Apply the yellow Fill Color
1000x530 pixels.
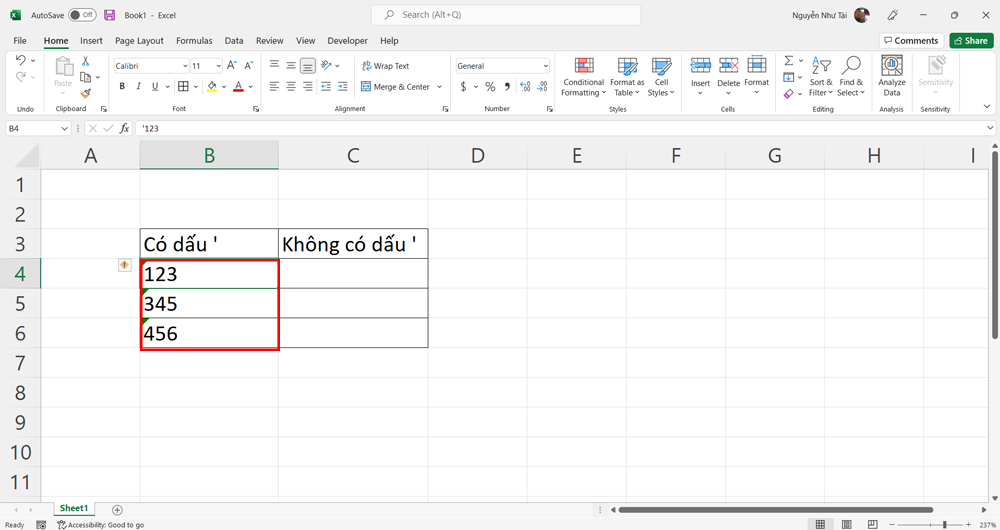pyautogui.click(x=212, y=86)
